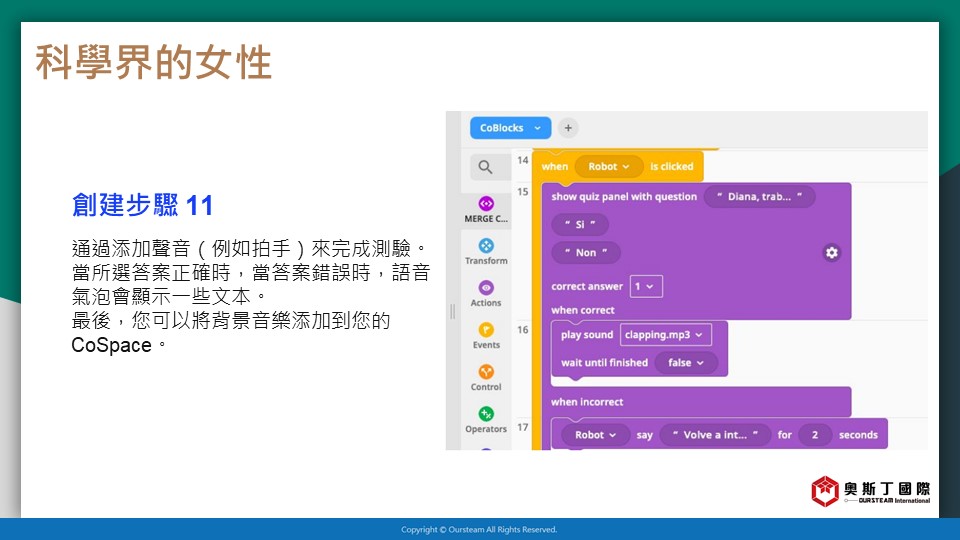Choose sound file clapping.mp3 dropdown
Viewport: 960px width, 540px height.
tap(666, 334)
